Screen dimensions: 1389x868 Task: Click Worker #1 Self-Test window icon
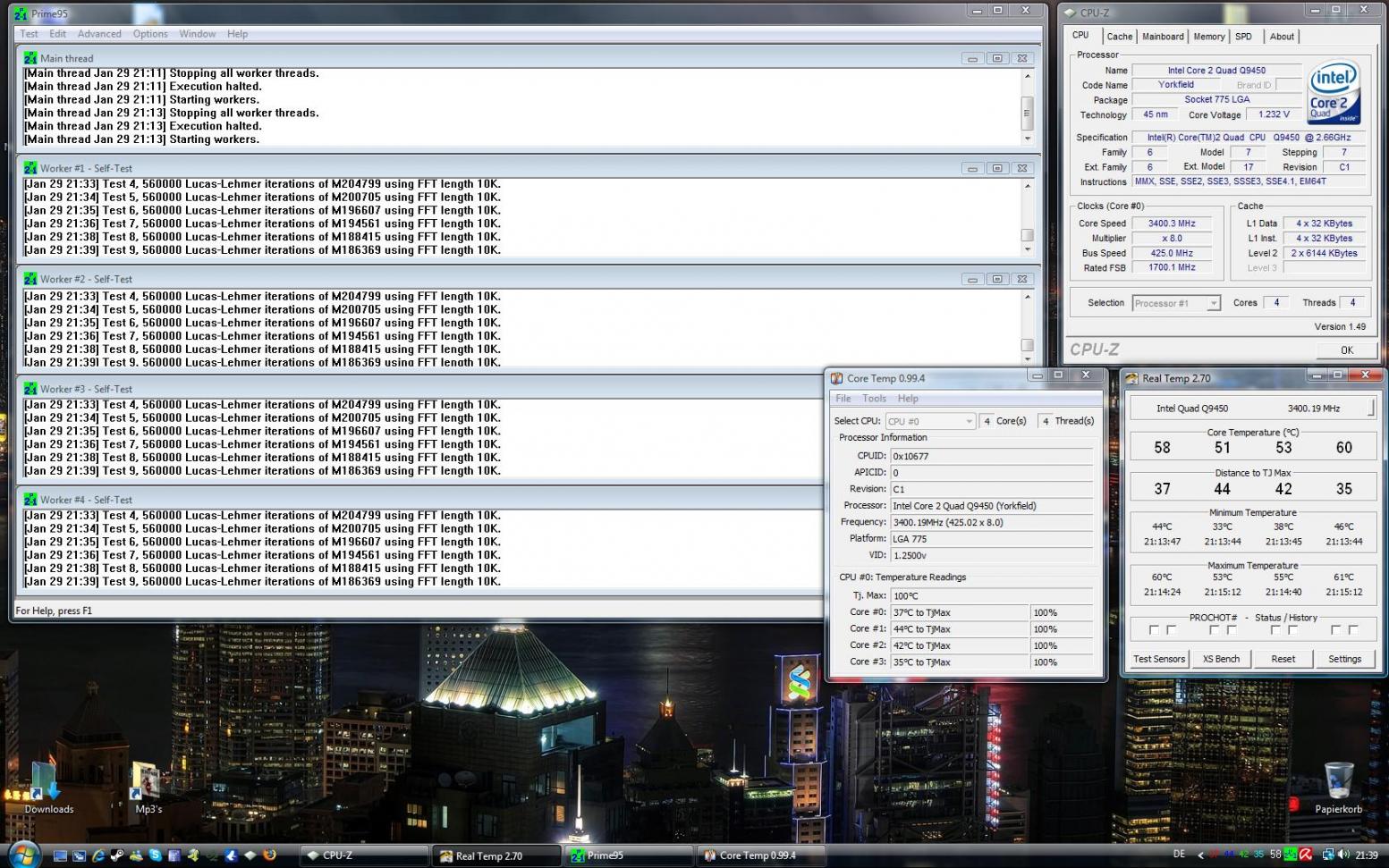[x=30, y=168]
